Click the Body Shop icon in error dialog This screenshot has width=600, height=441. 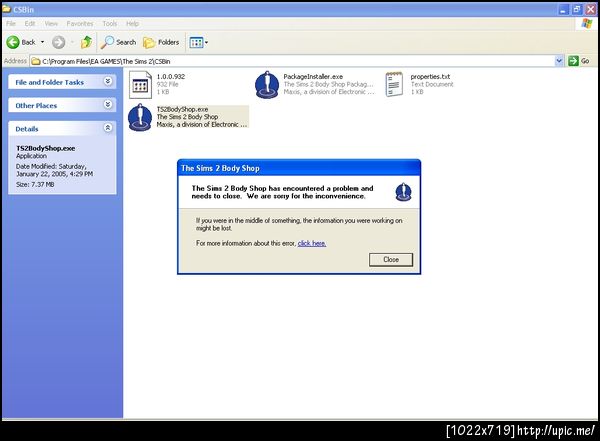(403, 192)
